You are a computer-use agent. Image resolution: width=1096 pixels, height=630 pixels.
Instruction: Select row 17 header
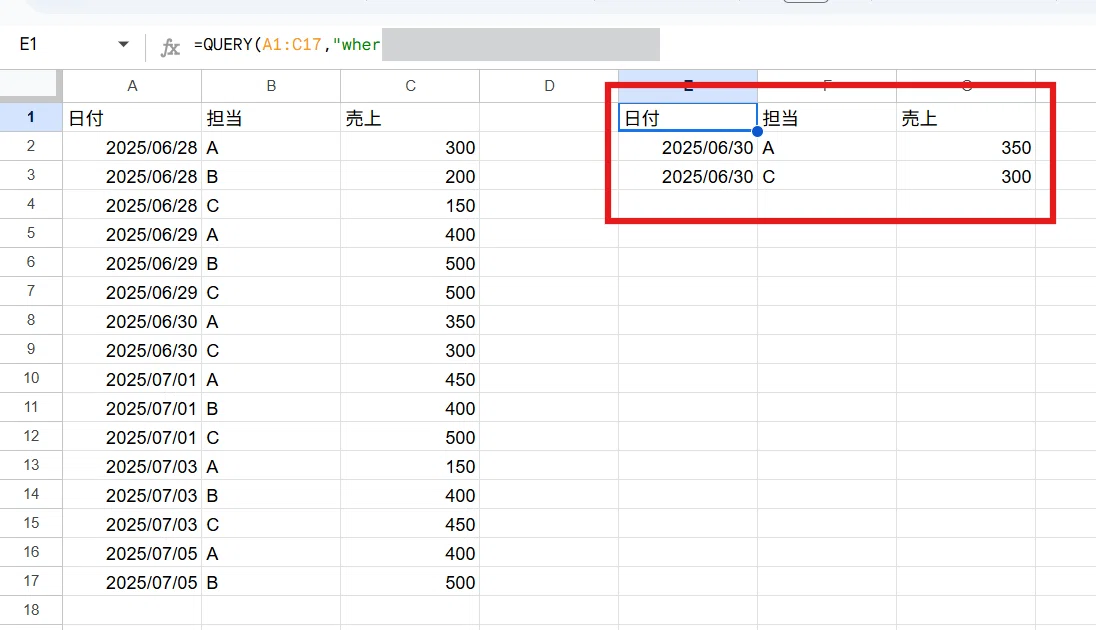pyautogui.click(x=31, y=581)
